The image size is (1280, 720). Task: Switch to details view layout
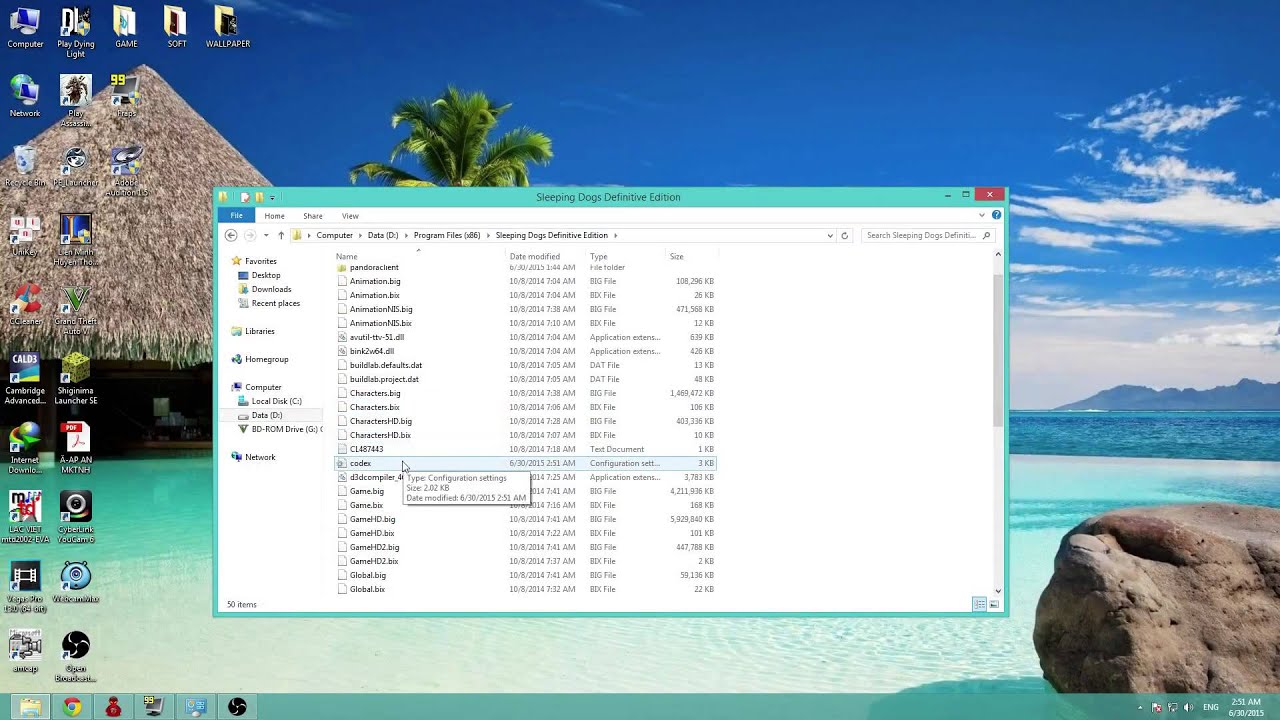coord(980,605)
